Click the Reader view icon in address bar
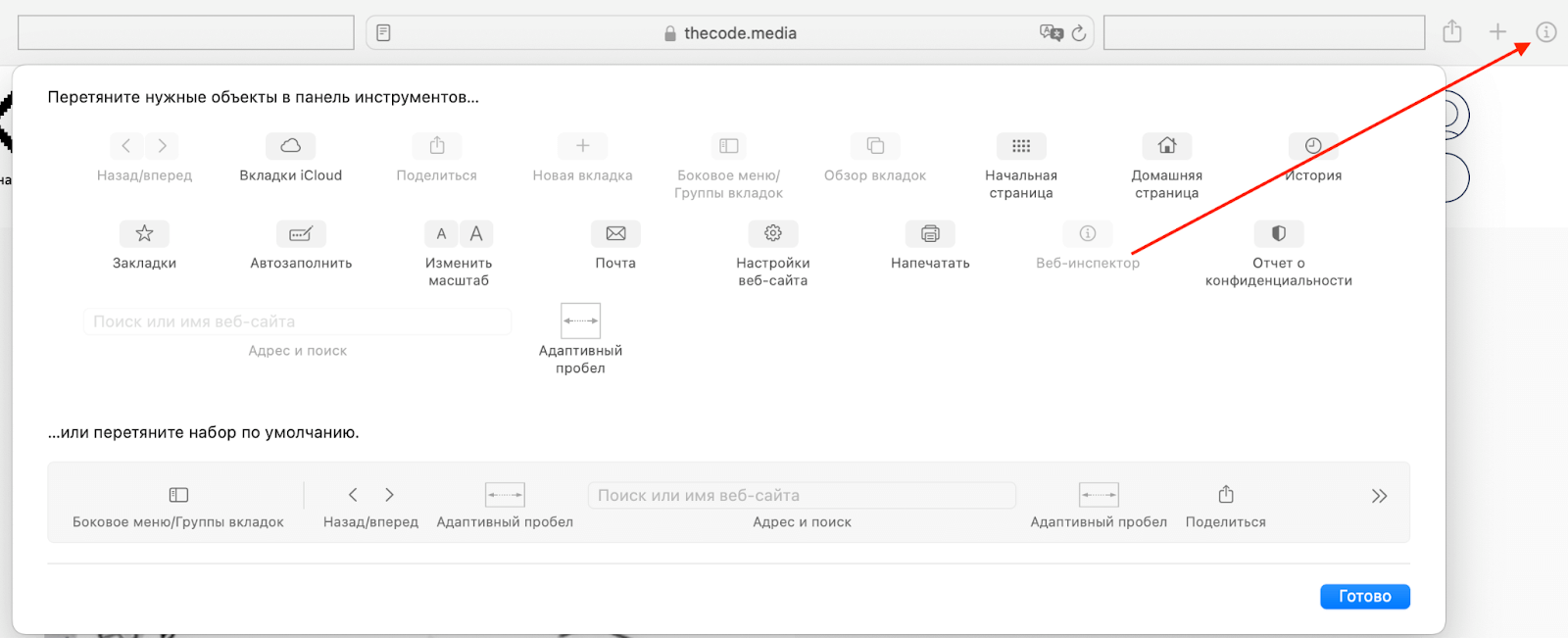This screenshot has height=638, width=1568. coord(383,33)
